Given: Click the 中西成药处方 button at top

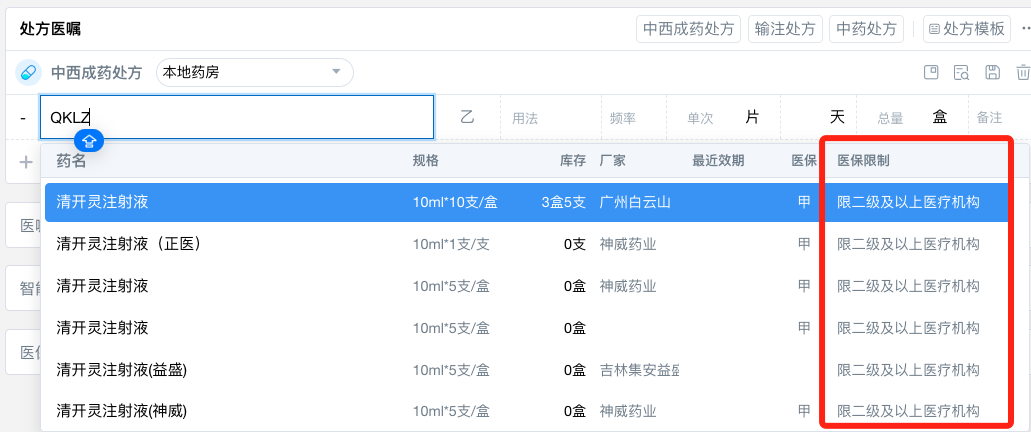Looking at the screenshot, I should coord(689,29).
